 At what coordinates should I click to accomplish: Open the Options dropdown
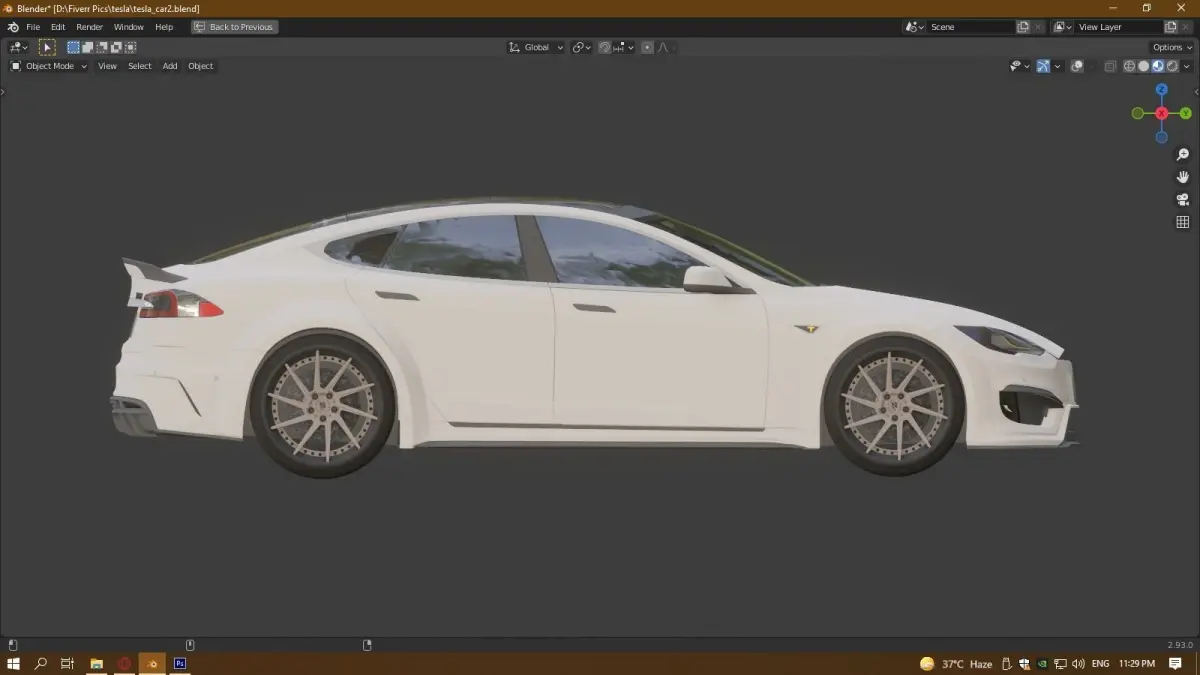(x=1172, y=47)
